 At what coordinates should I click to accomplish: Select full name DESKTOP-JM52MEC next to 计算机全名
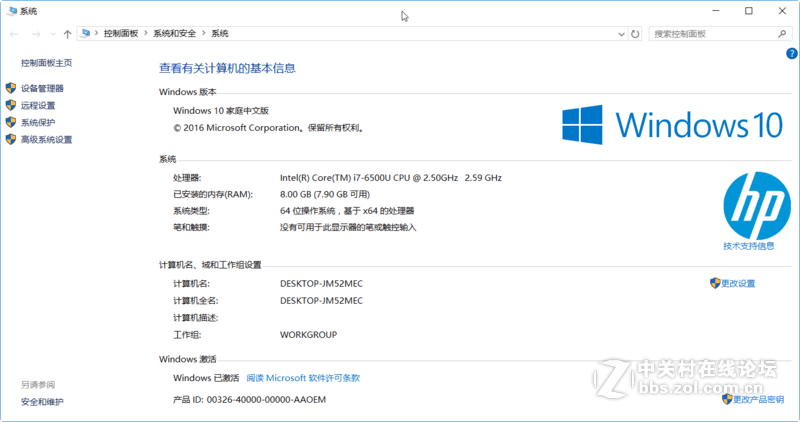click(321, 301)
